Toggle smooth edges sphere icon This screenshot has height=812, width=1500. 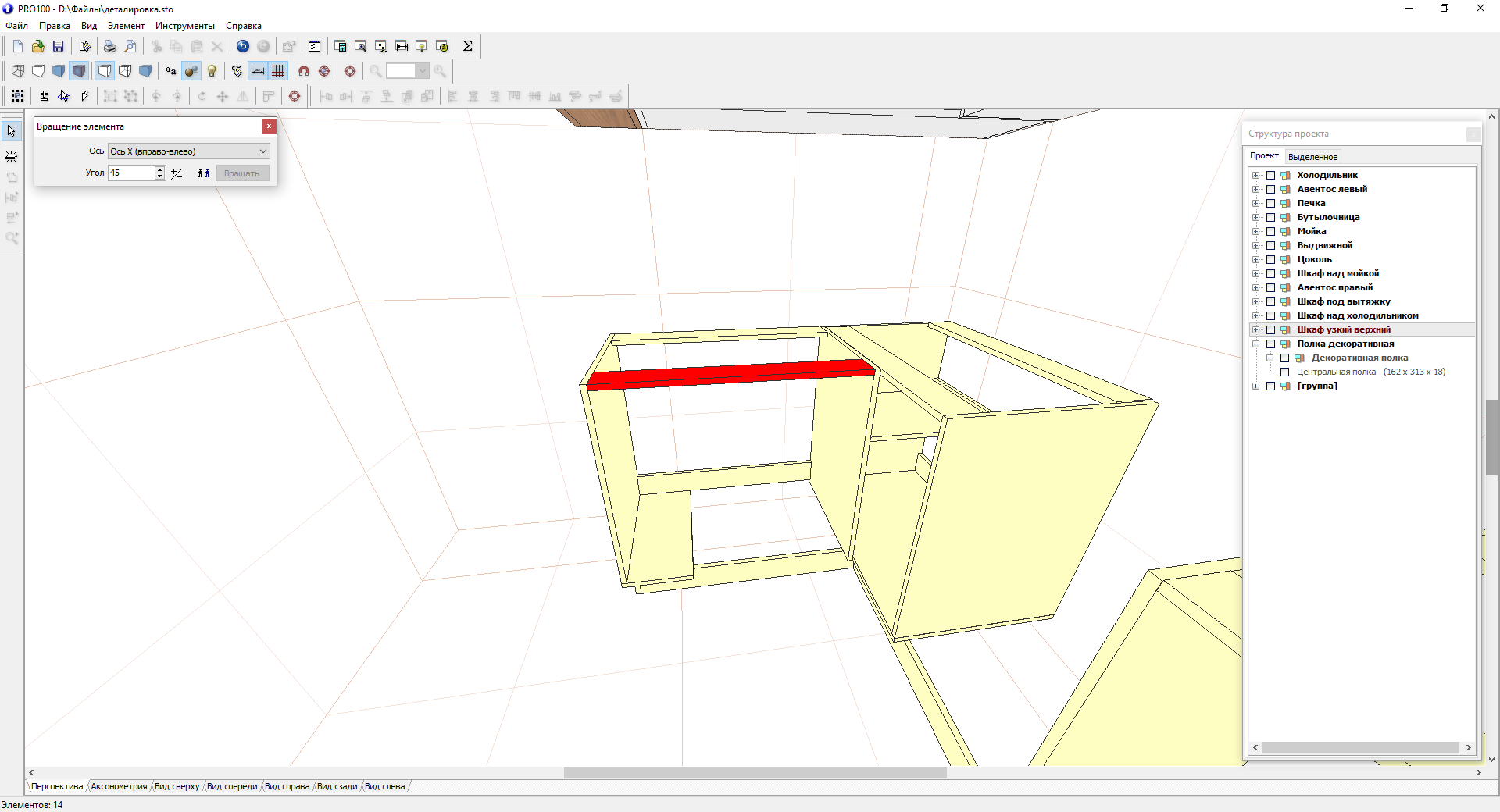click(191, 71)
